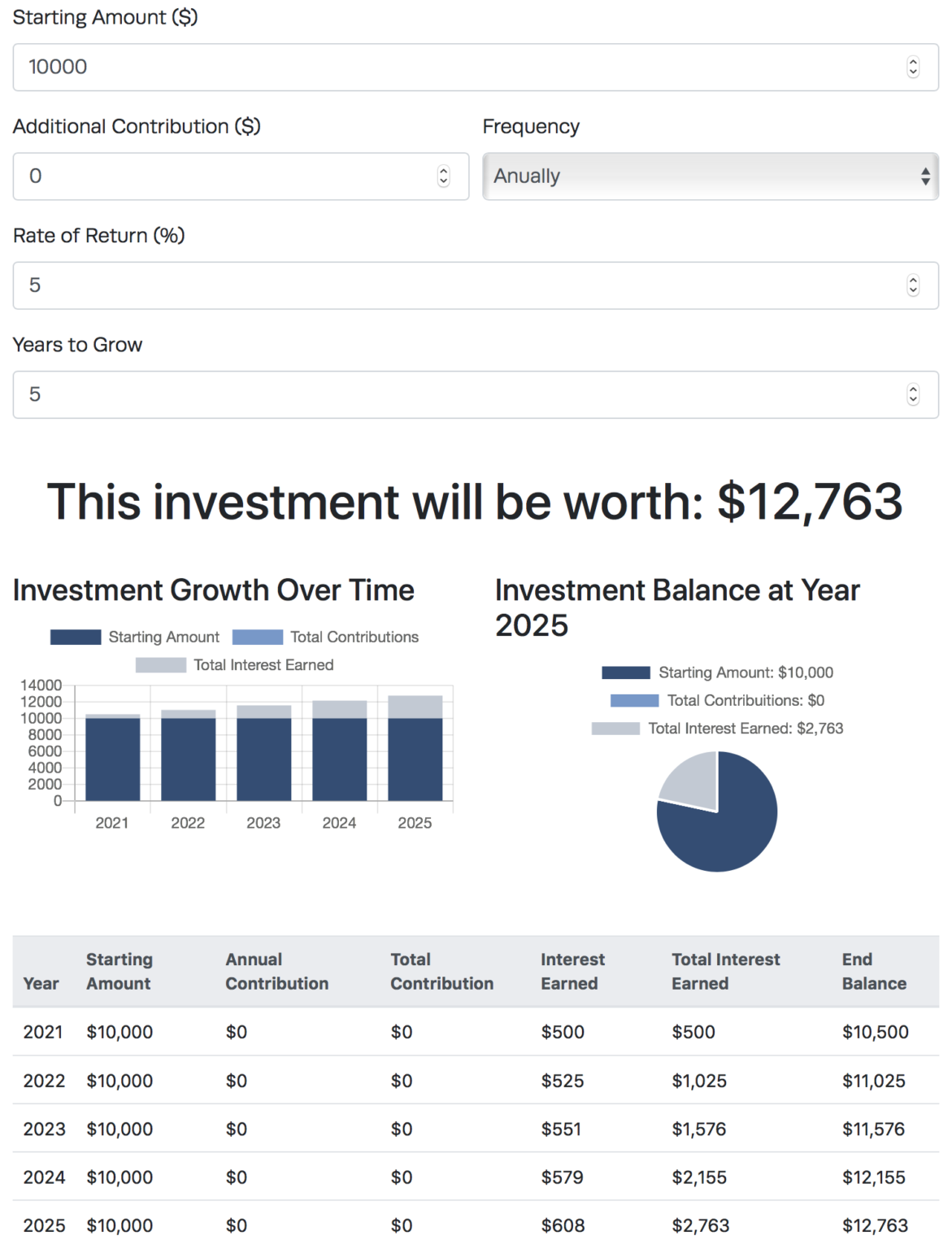This screenshot has width=952, height=1249.
Task: Toggle Total Interest Earned bar chart legend
Action: click(235, 665)
